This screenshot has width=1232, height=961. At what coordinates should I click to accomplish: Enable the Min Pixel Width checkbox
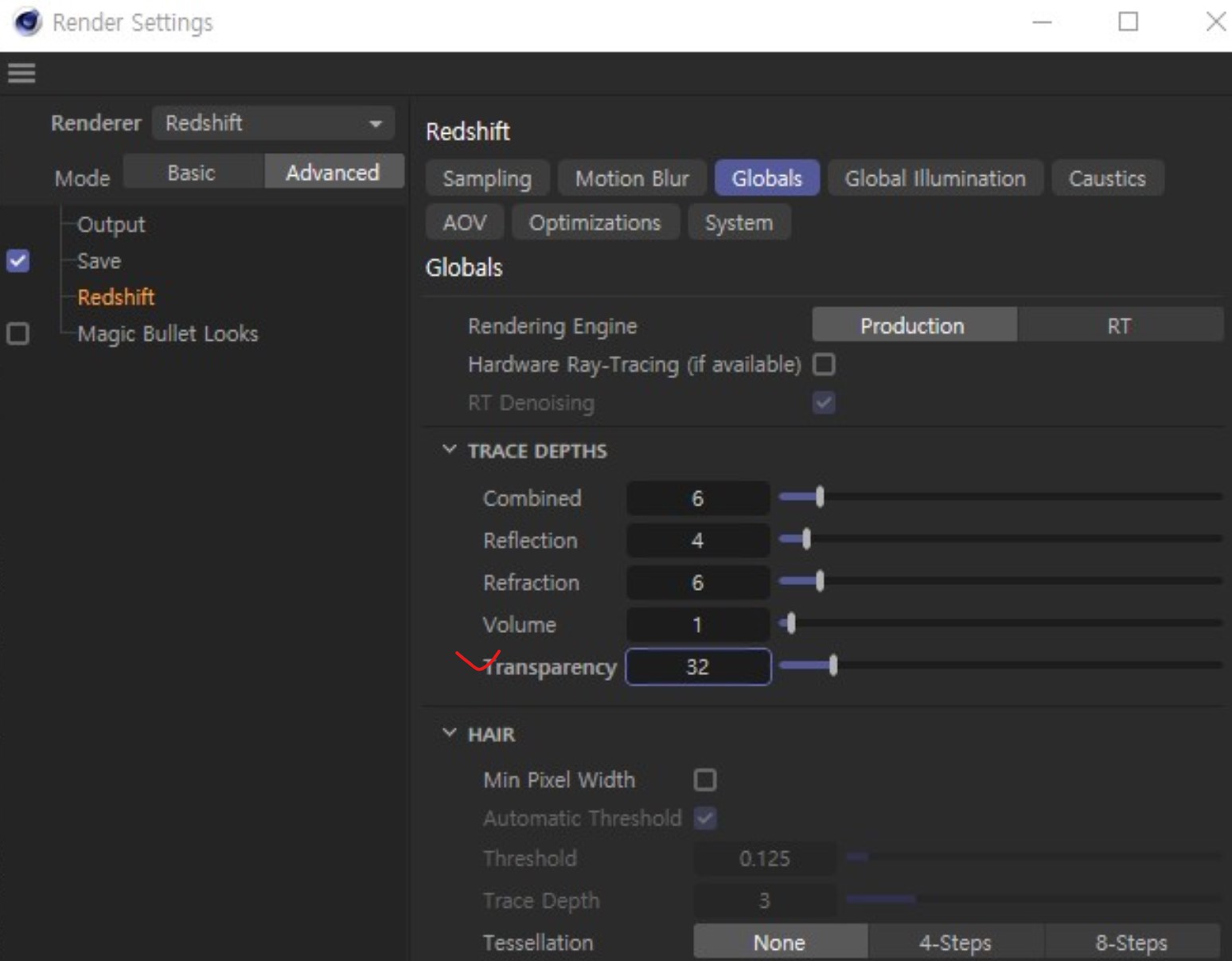pos(705,780)
